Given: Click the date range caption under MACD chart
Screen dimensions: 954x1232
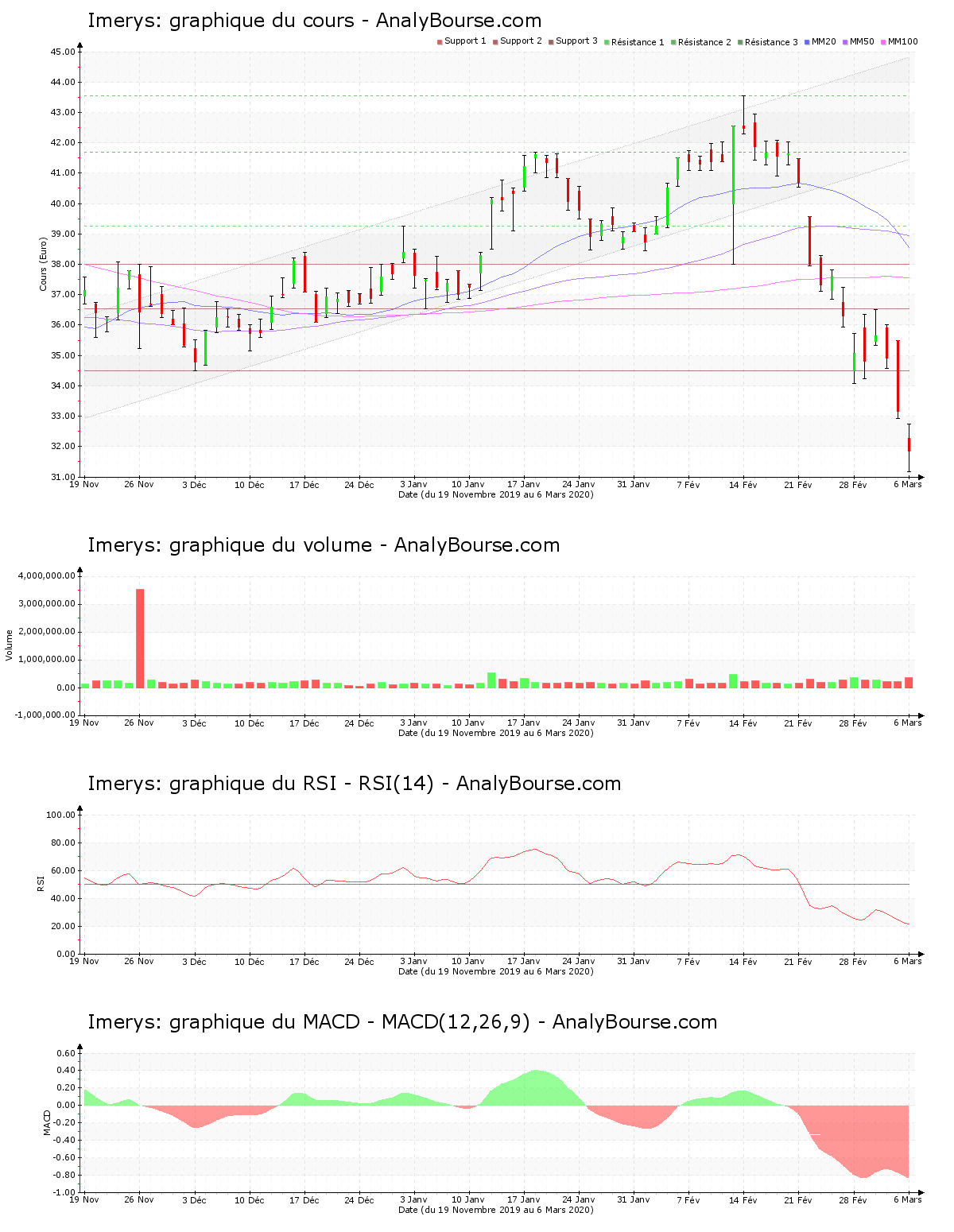Looking at the screenshot, I should tap(495, 1210).
